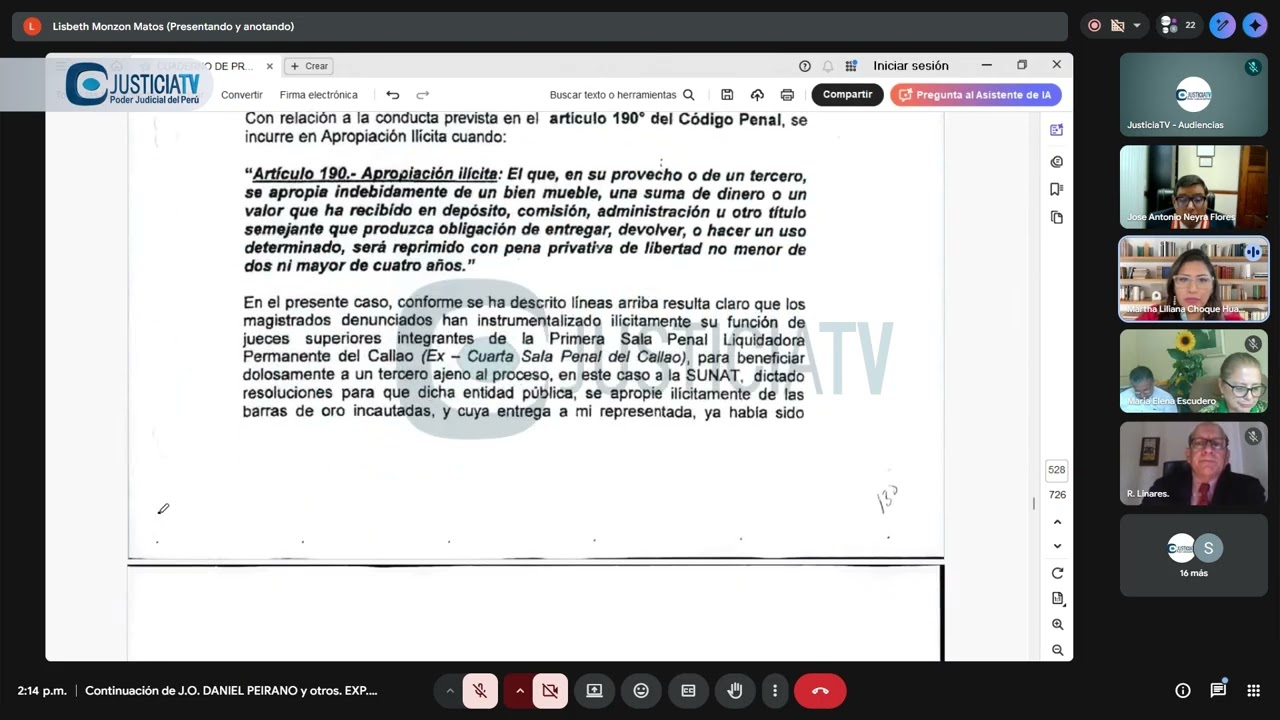Upload document with cloud arrow icon
This screenshot has width=1280, height=720.
point(757,95)
